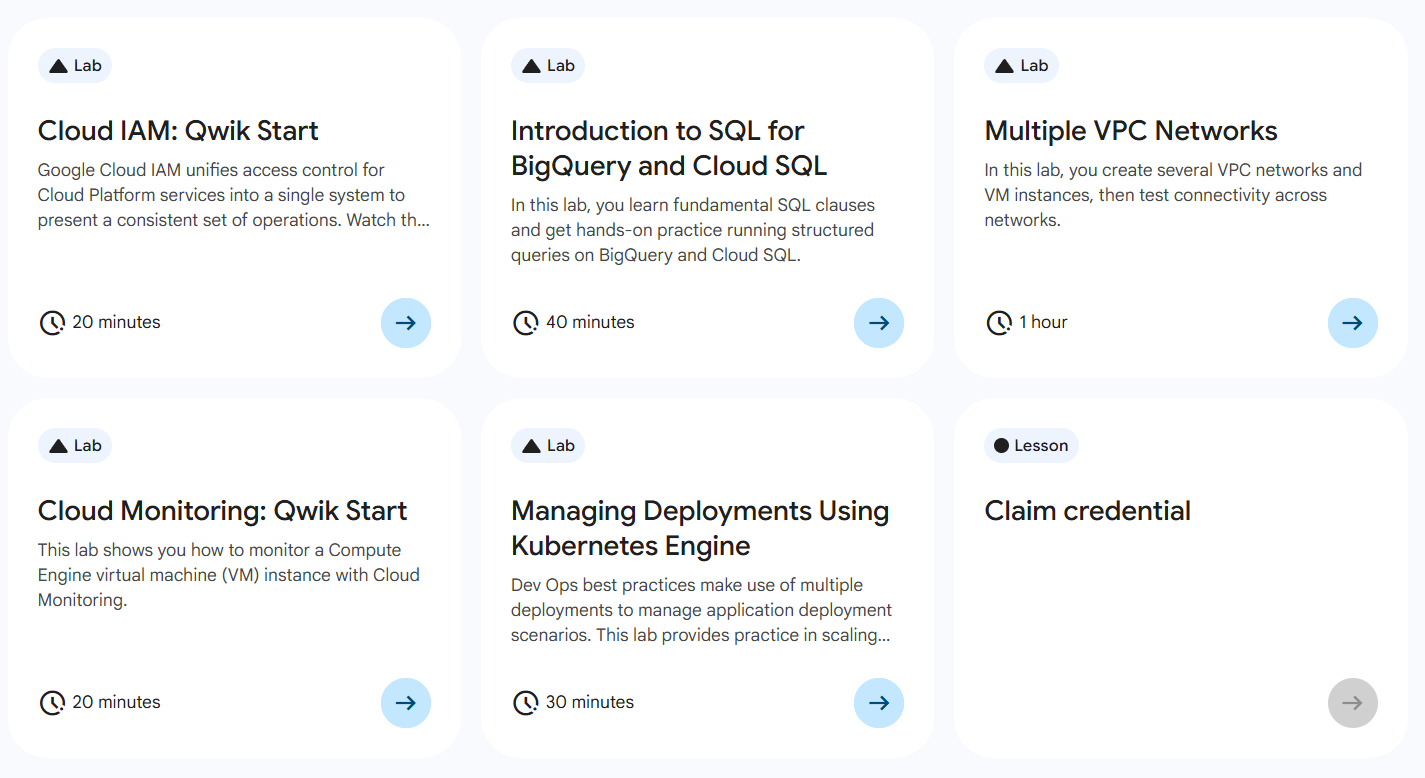Click the Lab badge above Multiple VPC Networks
Viewport: 1425px width, 778px height.
[1022, 66]
